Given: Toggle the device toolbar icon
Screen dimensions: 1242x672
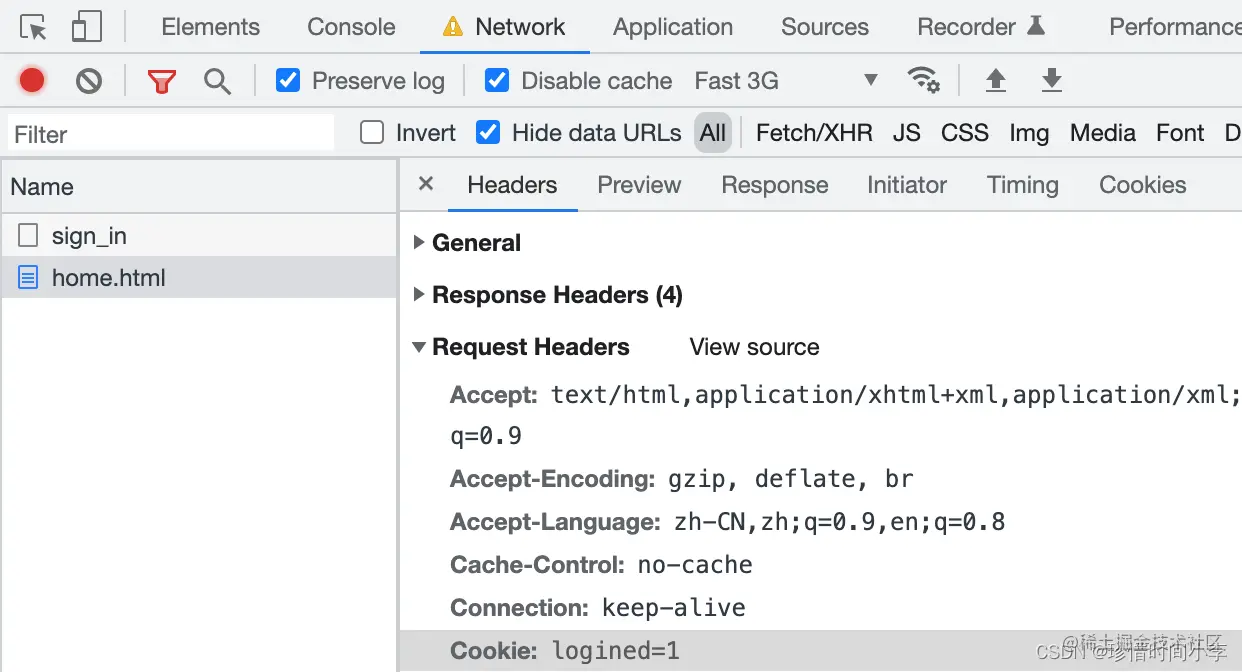Looking at the screenshot, I should 86,27.
